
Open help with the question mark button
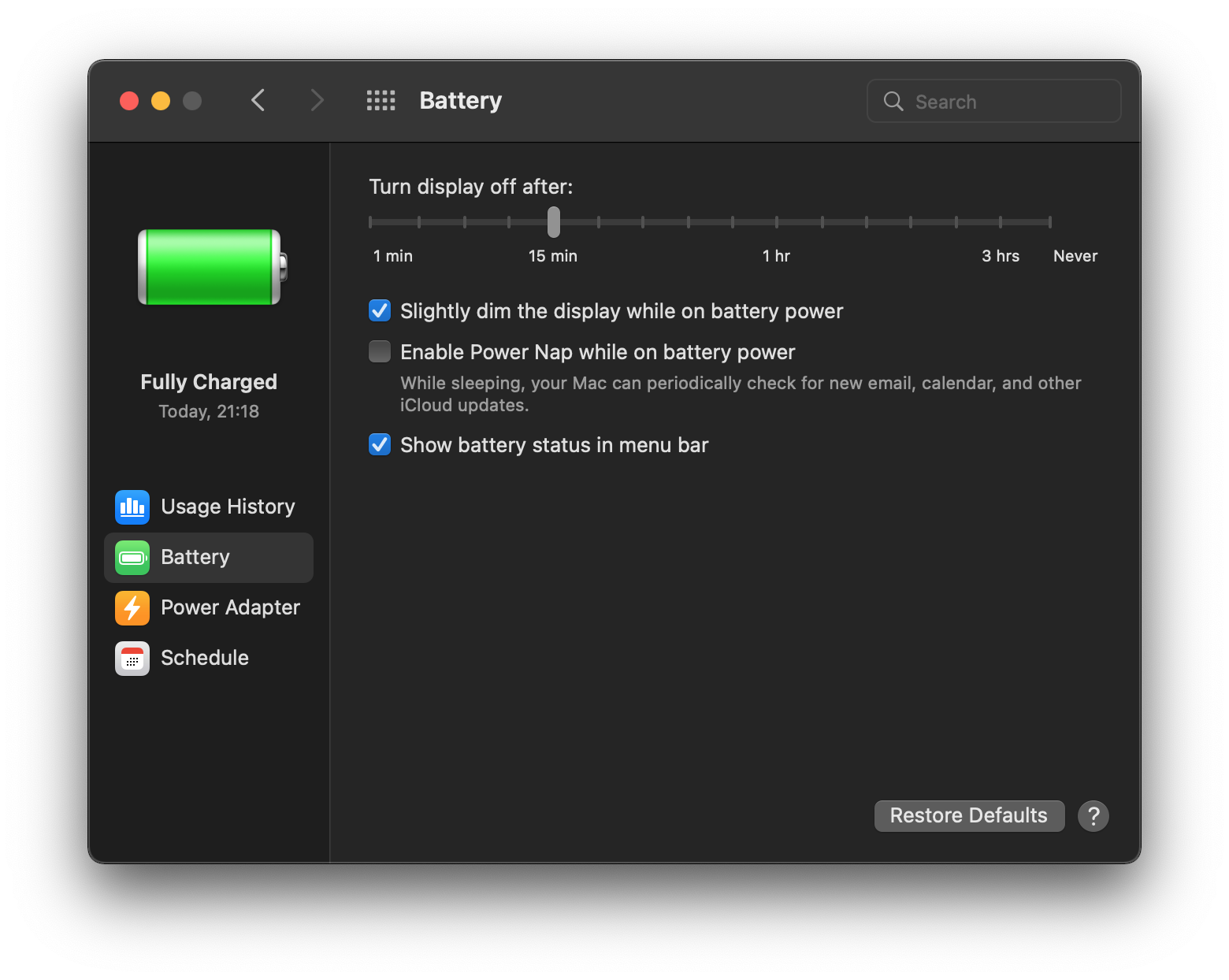(x=1093, y=816)
